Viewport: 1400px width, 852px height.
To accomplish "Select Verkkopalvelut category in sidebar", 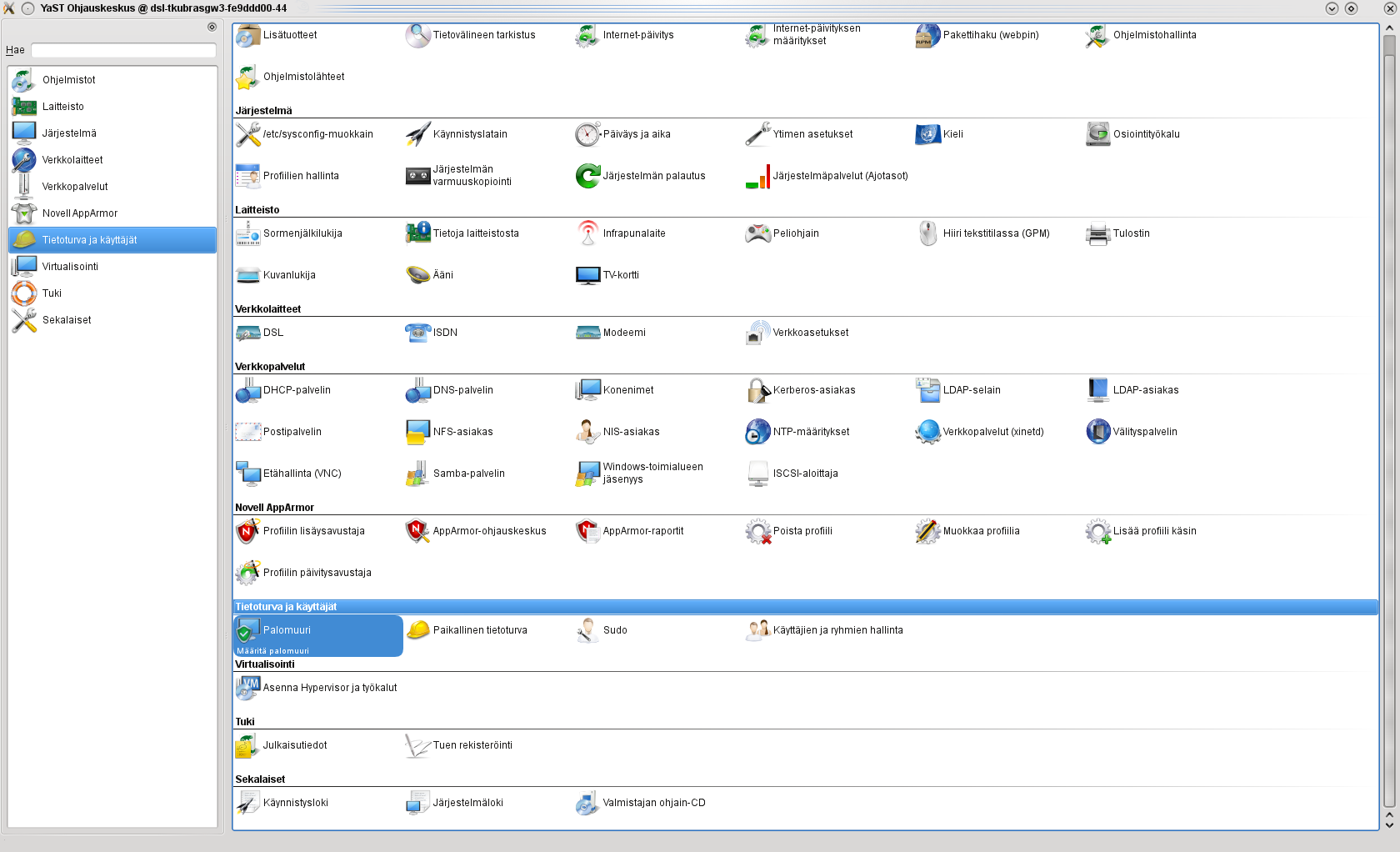I will 75,187.
